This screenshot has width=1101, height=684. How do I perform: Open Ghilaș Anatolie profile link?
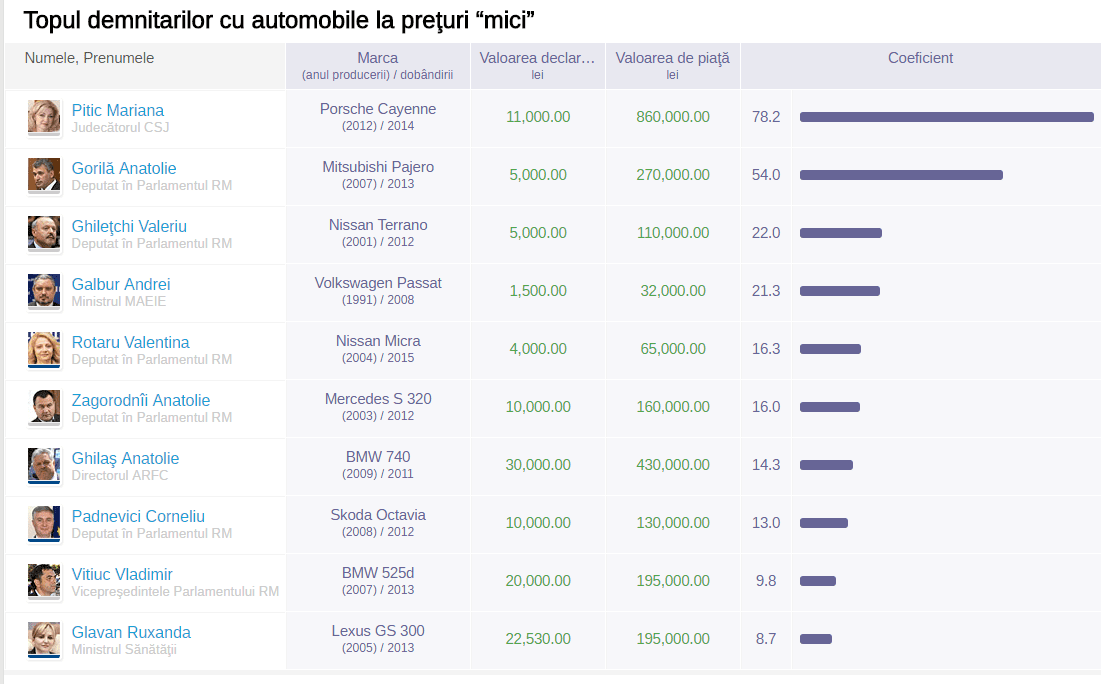[125, 458]
